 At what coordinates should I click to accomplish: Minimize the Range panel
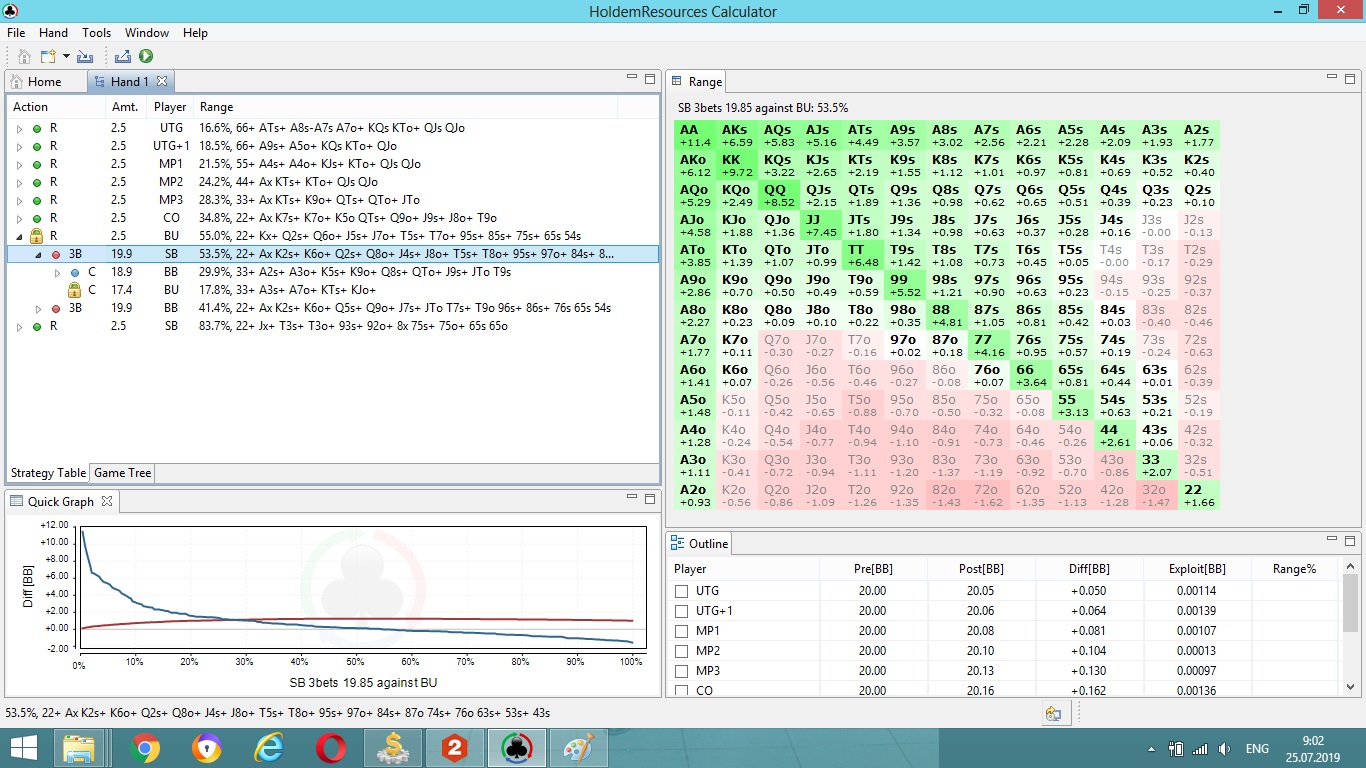pyautogui.click(x=1331, y=77)
